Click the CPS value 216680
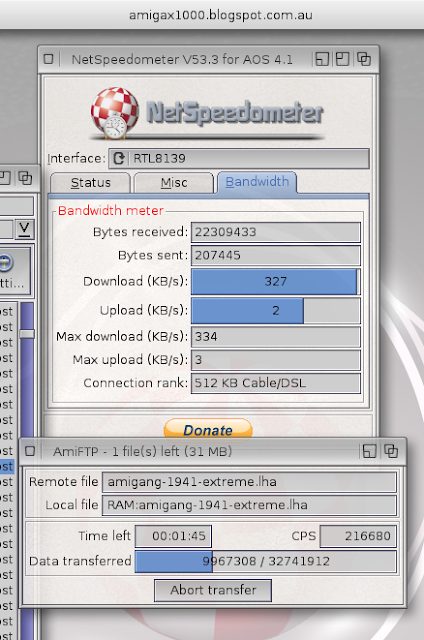Screen dimensions: 424x640 click(358, 536)
